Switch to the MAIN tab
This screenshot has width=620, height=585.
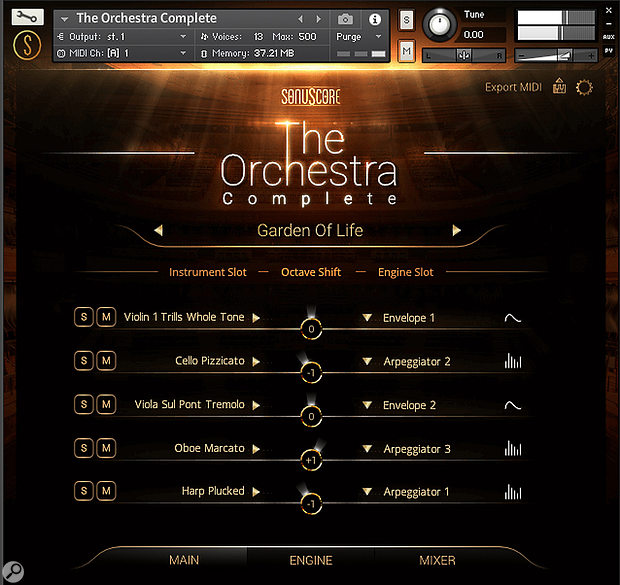(x=184, y=560)
